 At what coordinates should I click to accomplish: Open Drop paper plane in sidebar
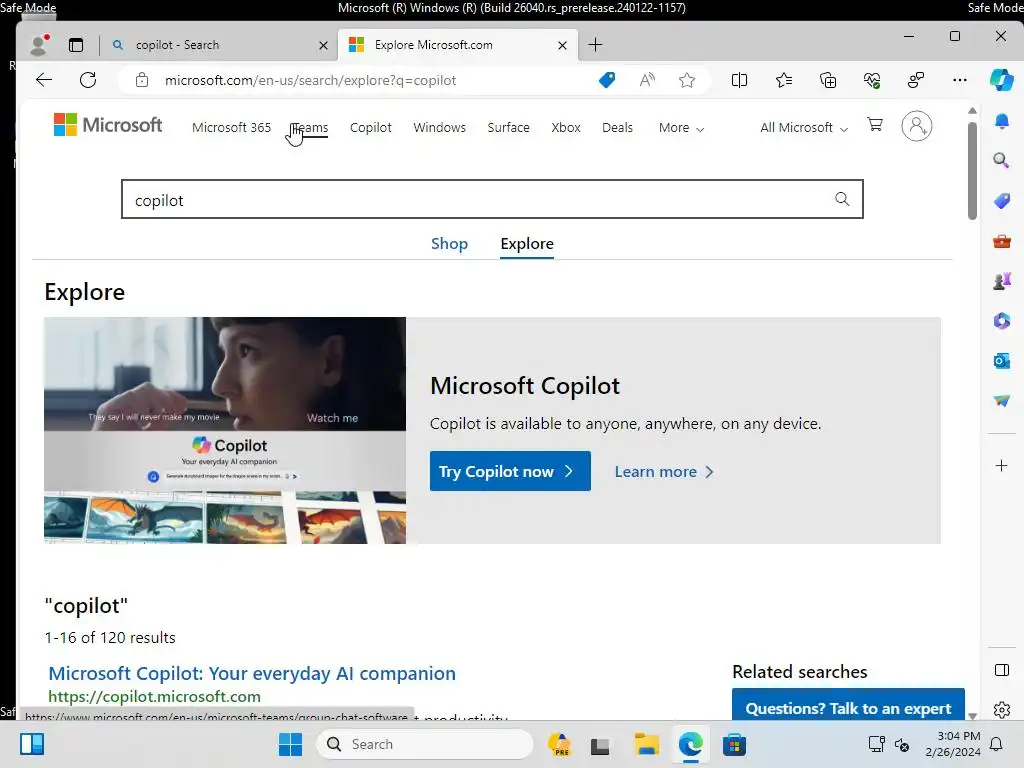[1002, 400]
